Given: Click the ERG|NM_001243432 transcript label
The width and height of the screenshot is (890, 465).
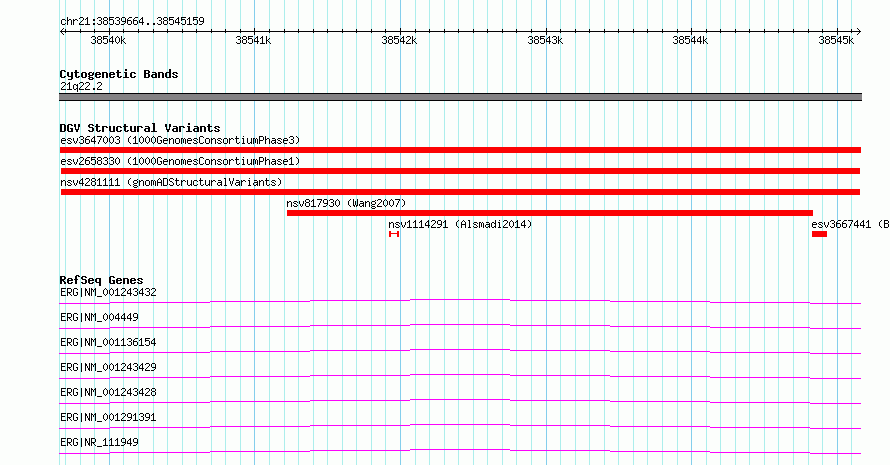Looking at the screenshot, I should pyautogui.click(x=108, y=292).
